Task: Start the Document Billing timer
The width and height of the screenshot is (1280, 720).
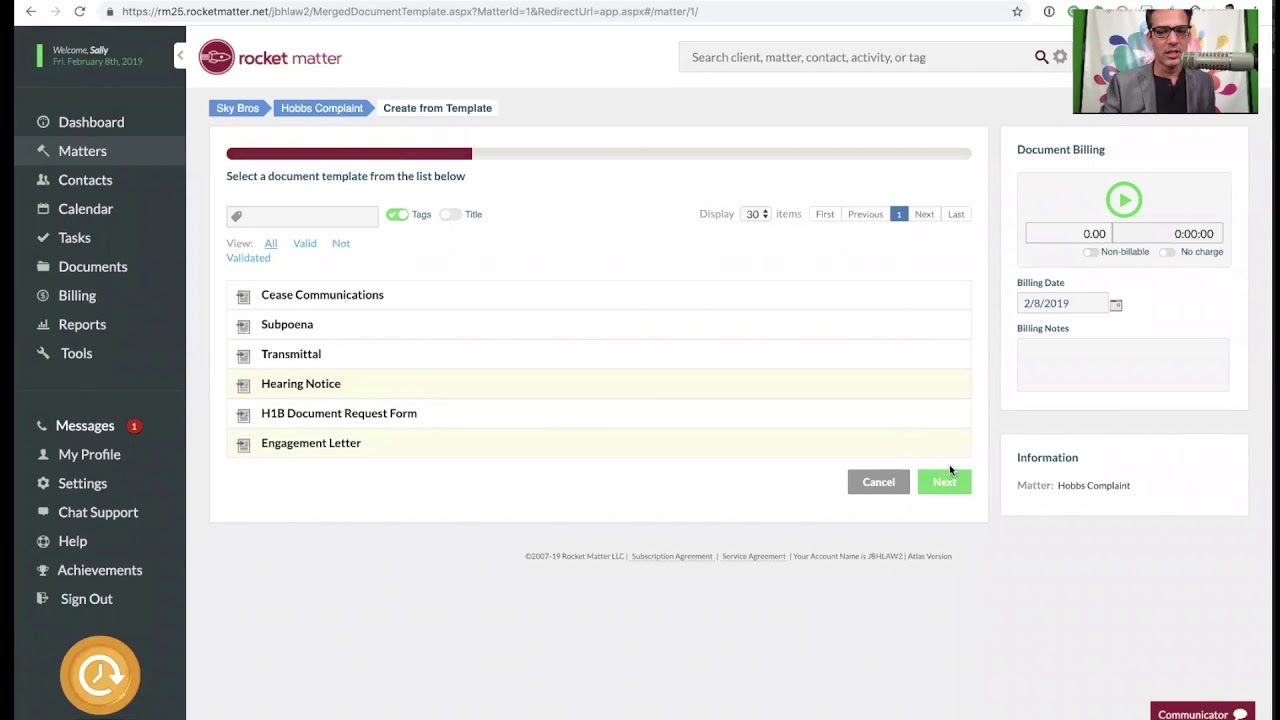Action: coord(1124,200)
